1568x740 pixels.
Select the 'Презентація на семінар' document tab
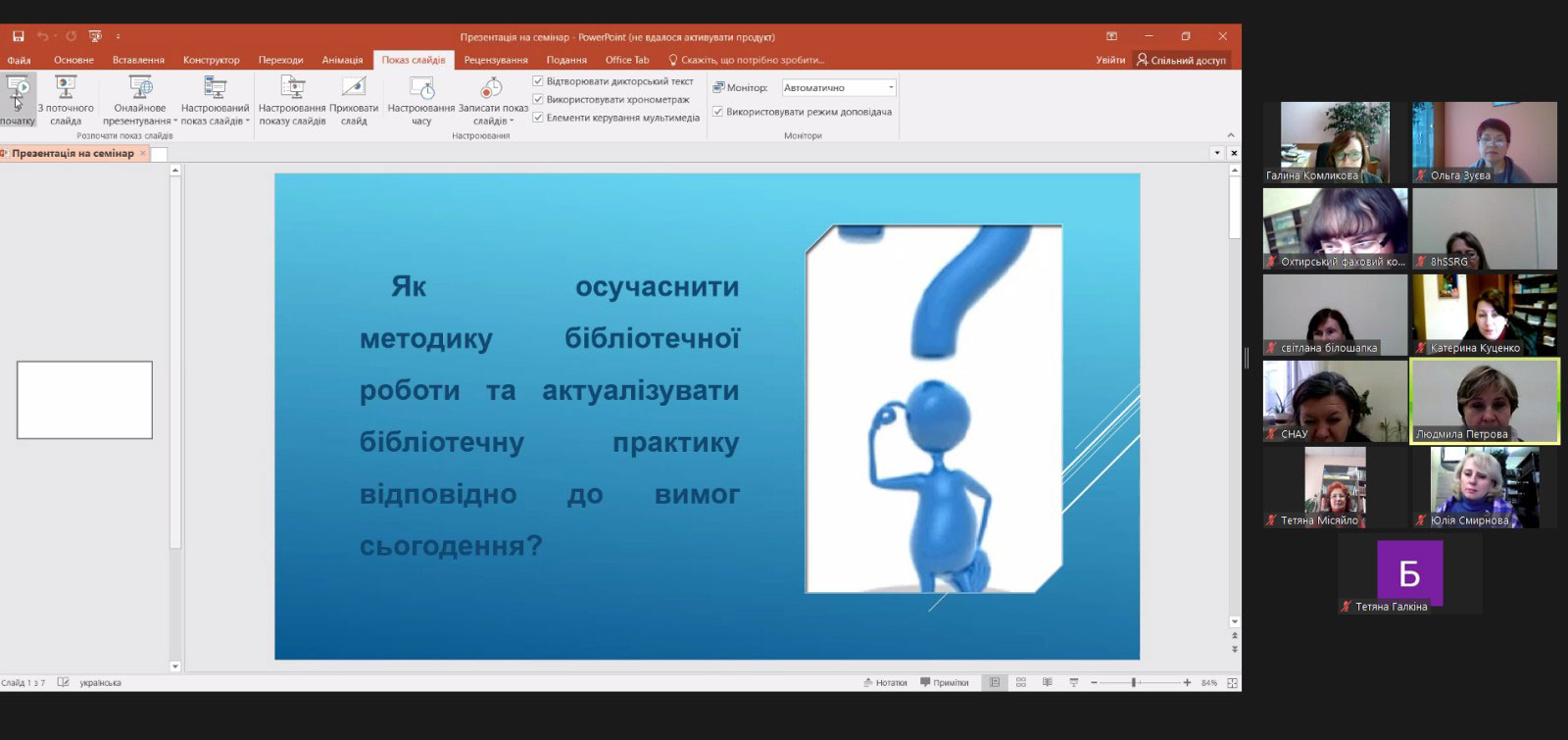click(73, 153)
